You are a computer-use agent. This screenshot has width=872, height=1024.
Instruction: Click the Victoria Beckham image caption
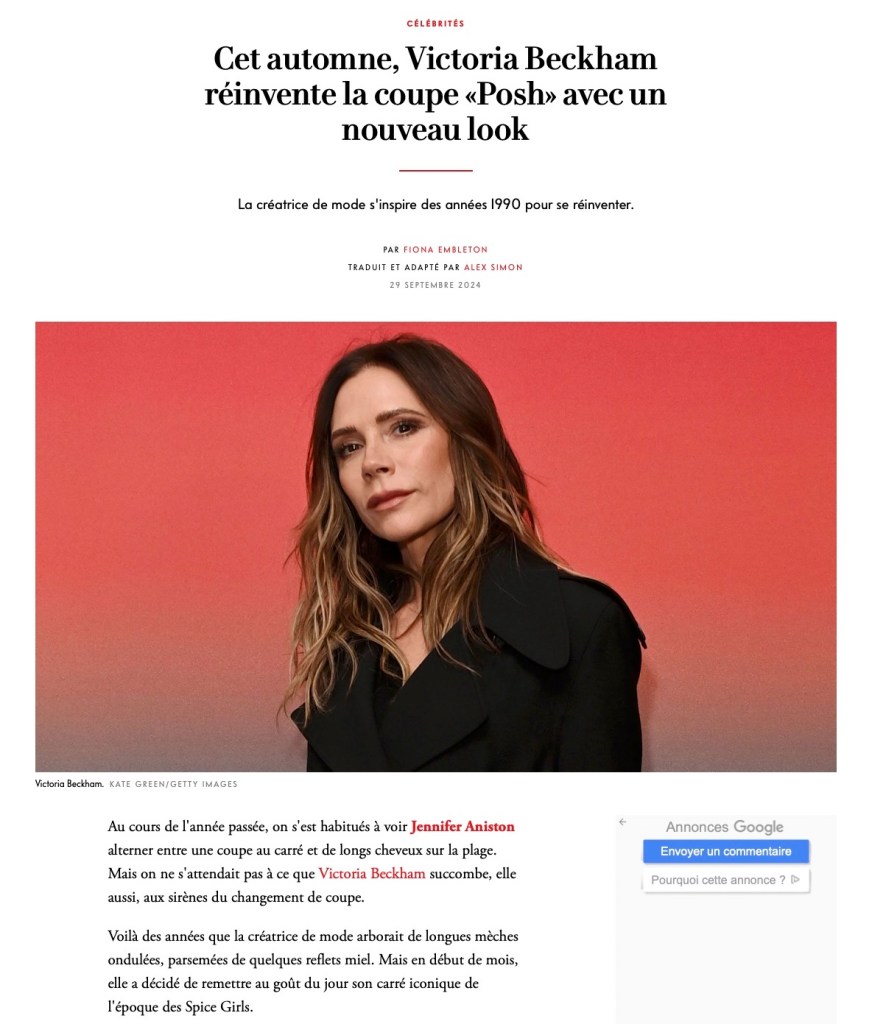click(x=69, y=784)
